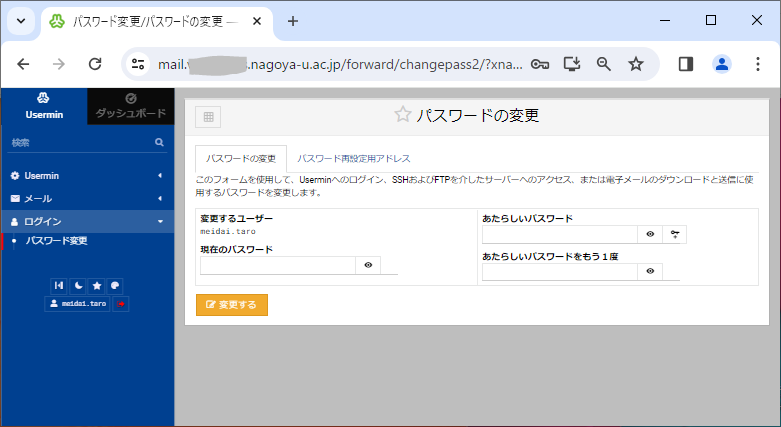Open the Usermin tab in sidebar header

[x=44, y=106]
